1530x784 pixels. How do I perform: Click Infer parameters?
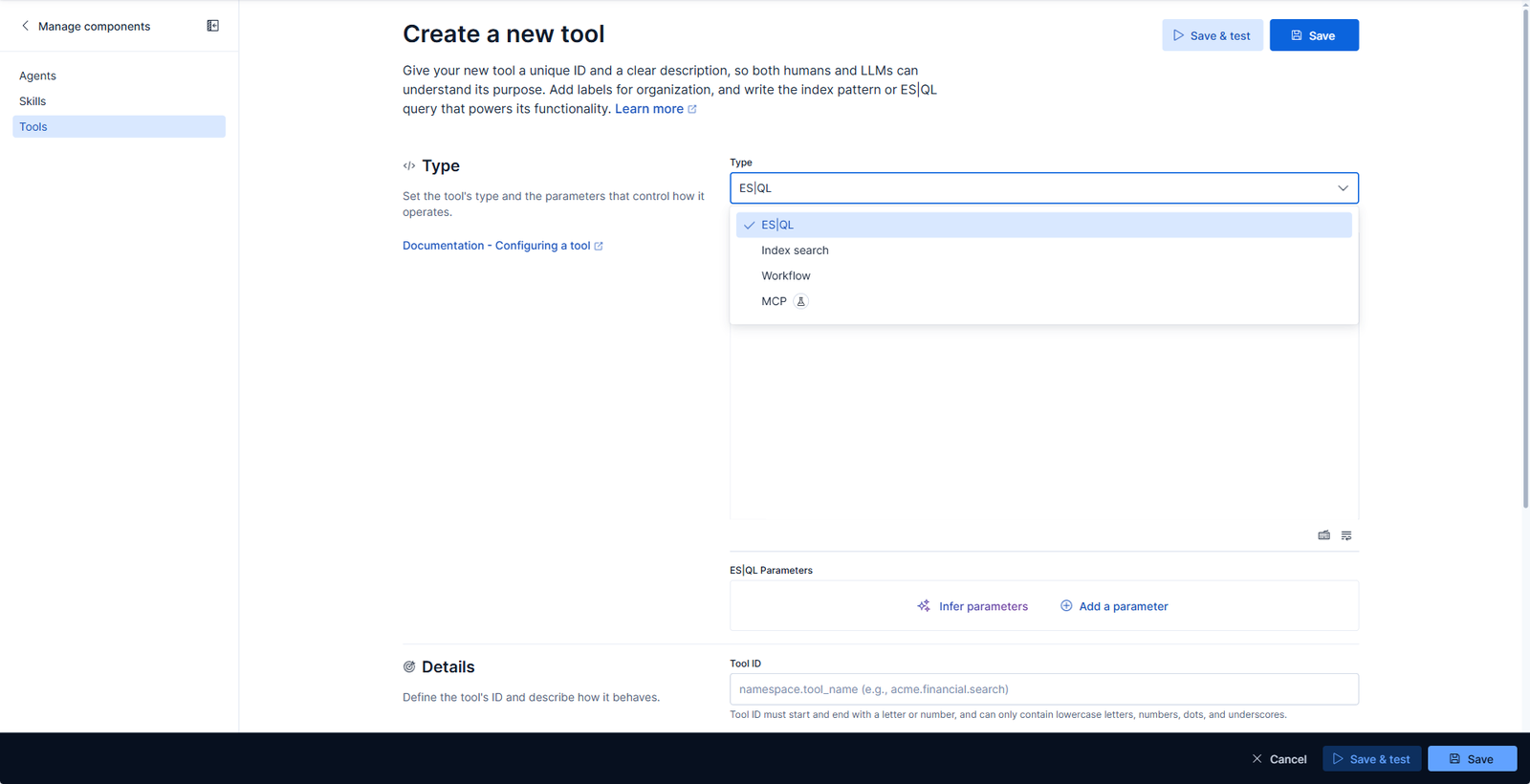(x=973, y=606)
